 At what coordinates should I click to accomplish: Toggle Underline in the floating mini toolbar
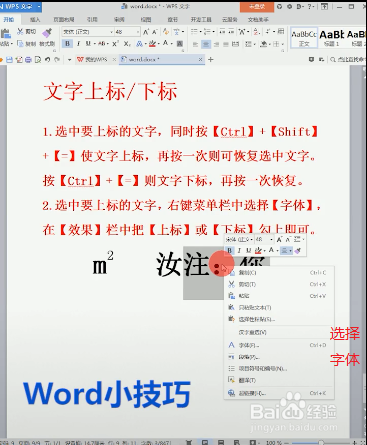[x=248, y=250]
